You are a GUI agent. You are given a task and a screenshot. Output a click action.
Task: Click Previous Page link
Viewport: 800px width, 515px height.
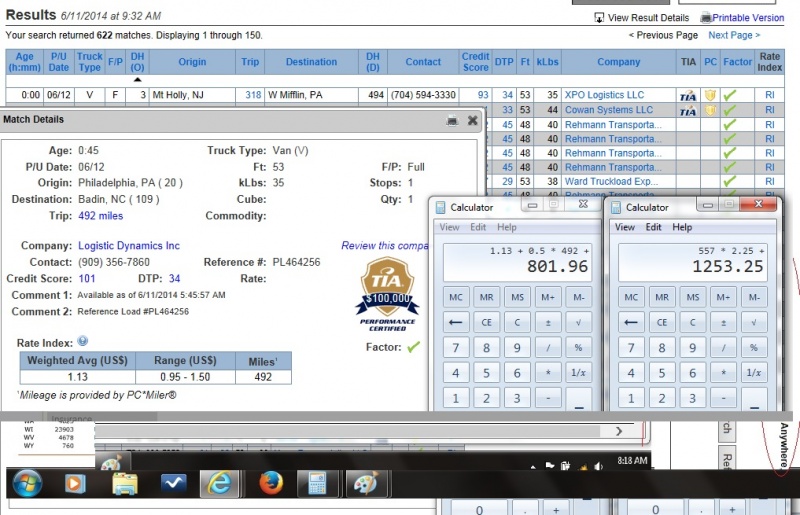coord(663,35)
